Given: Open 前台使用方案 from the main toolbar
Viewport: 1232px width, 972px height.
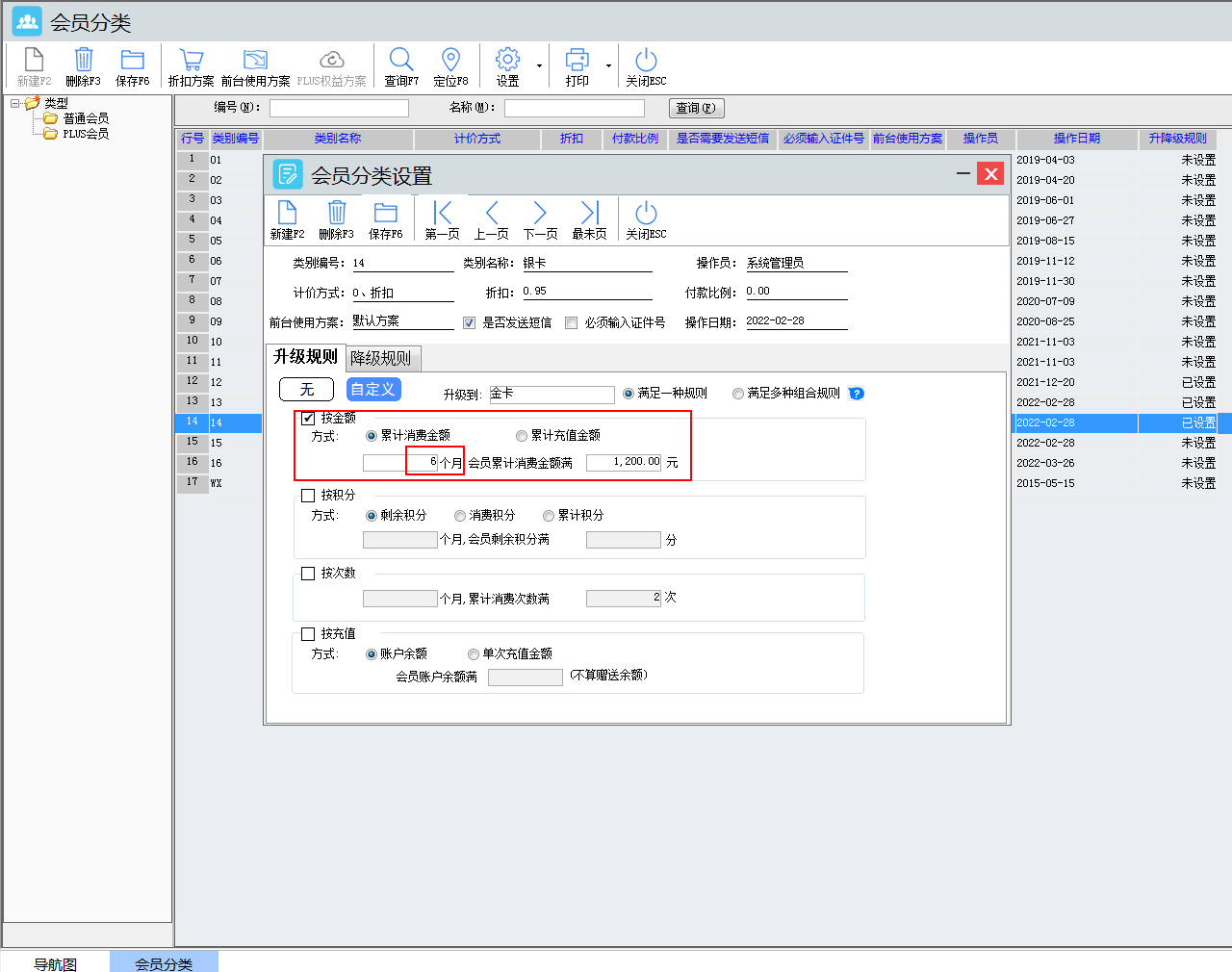Looking at the screenshot, I should coord(255,65).
